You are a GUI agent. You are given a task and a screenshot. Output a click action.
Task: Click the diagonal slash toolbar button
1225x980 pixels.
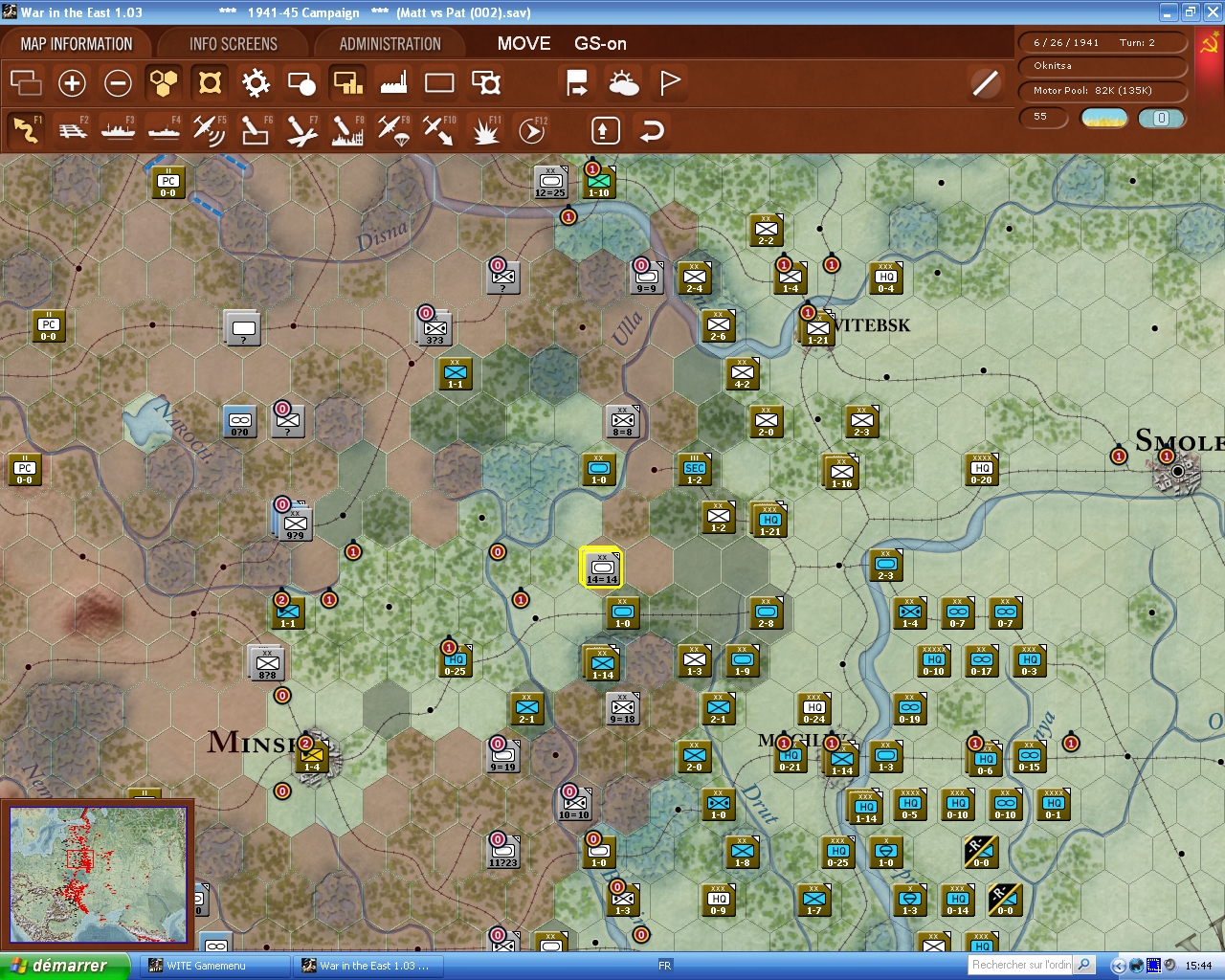985,83
